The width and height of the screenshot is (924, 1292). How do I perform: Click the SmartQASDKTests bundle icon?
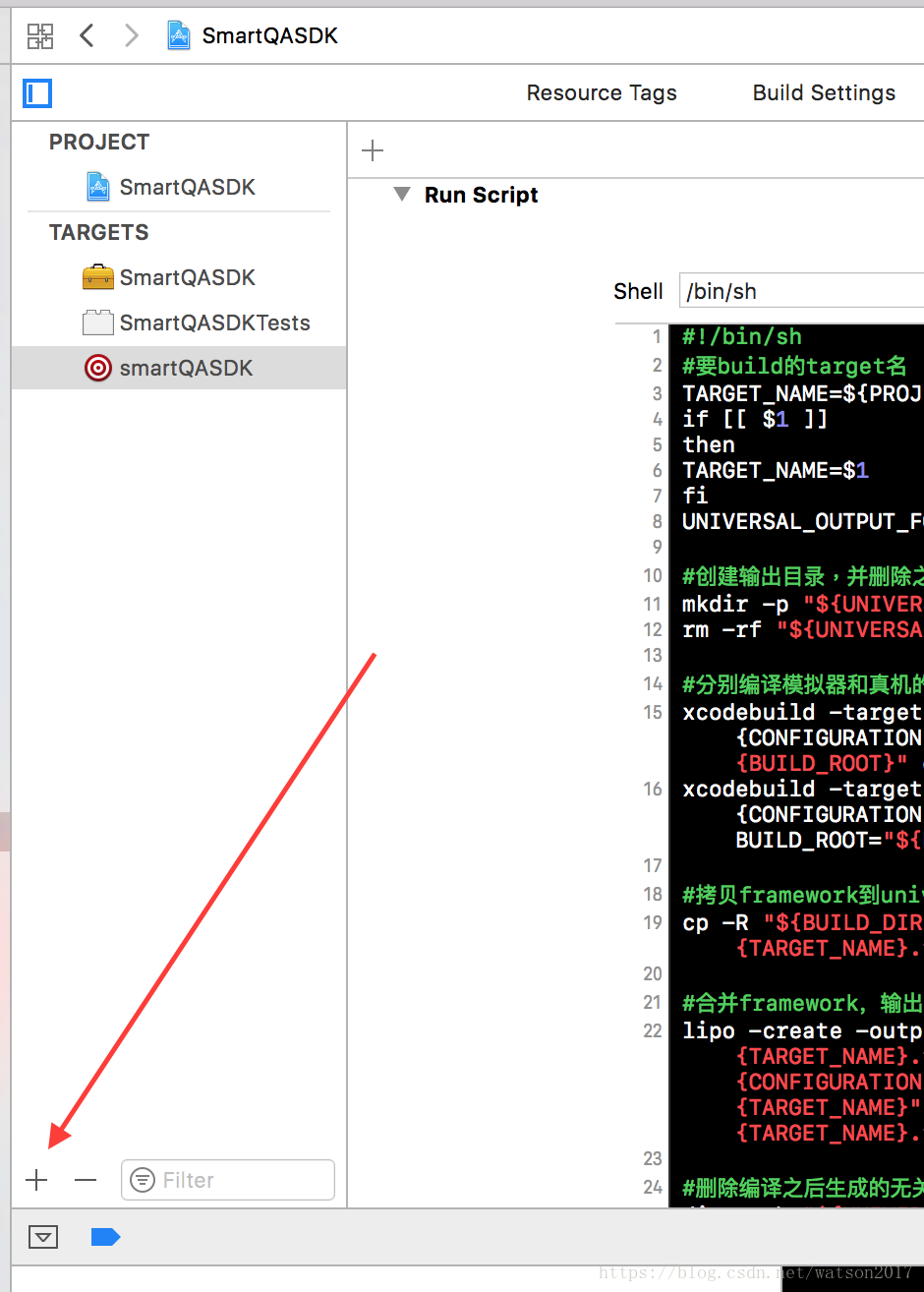click(97, 323)
